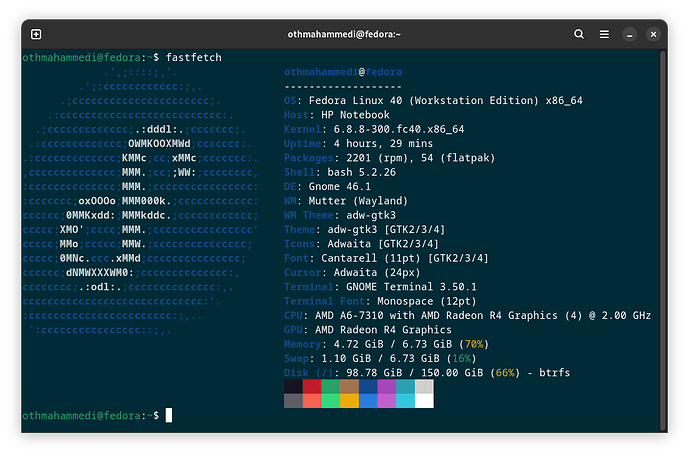Open the terminal search tool
The image size is (689, 456).
point(579,34)
